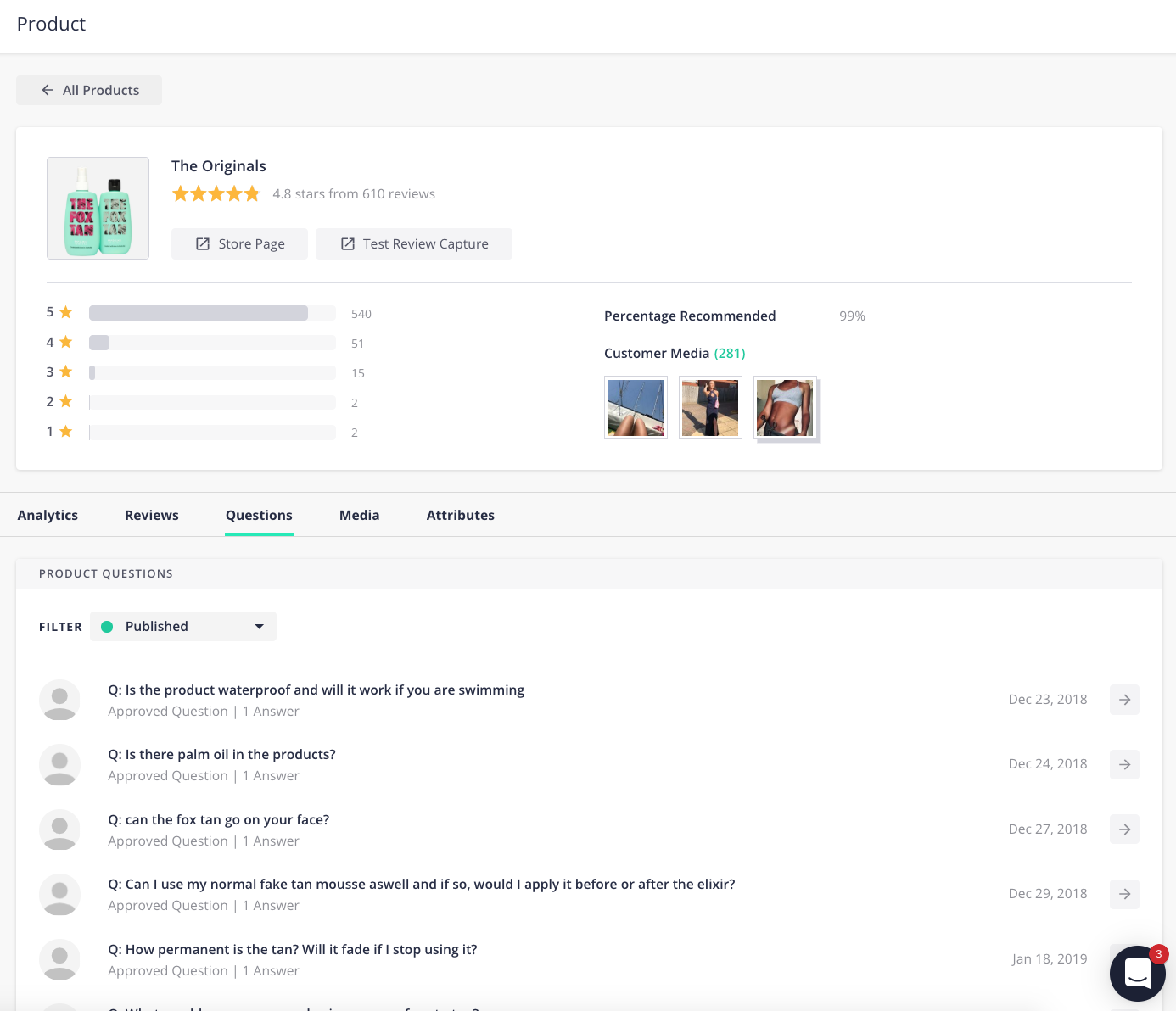Click avatar beside fake tan mousse question

59,894
